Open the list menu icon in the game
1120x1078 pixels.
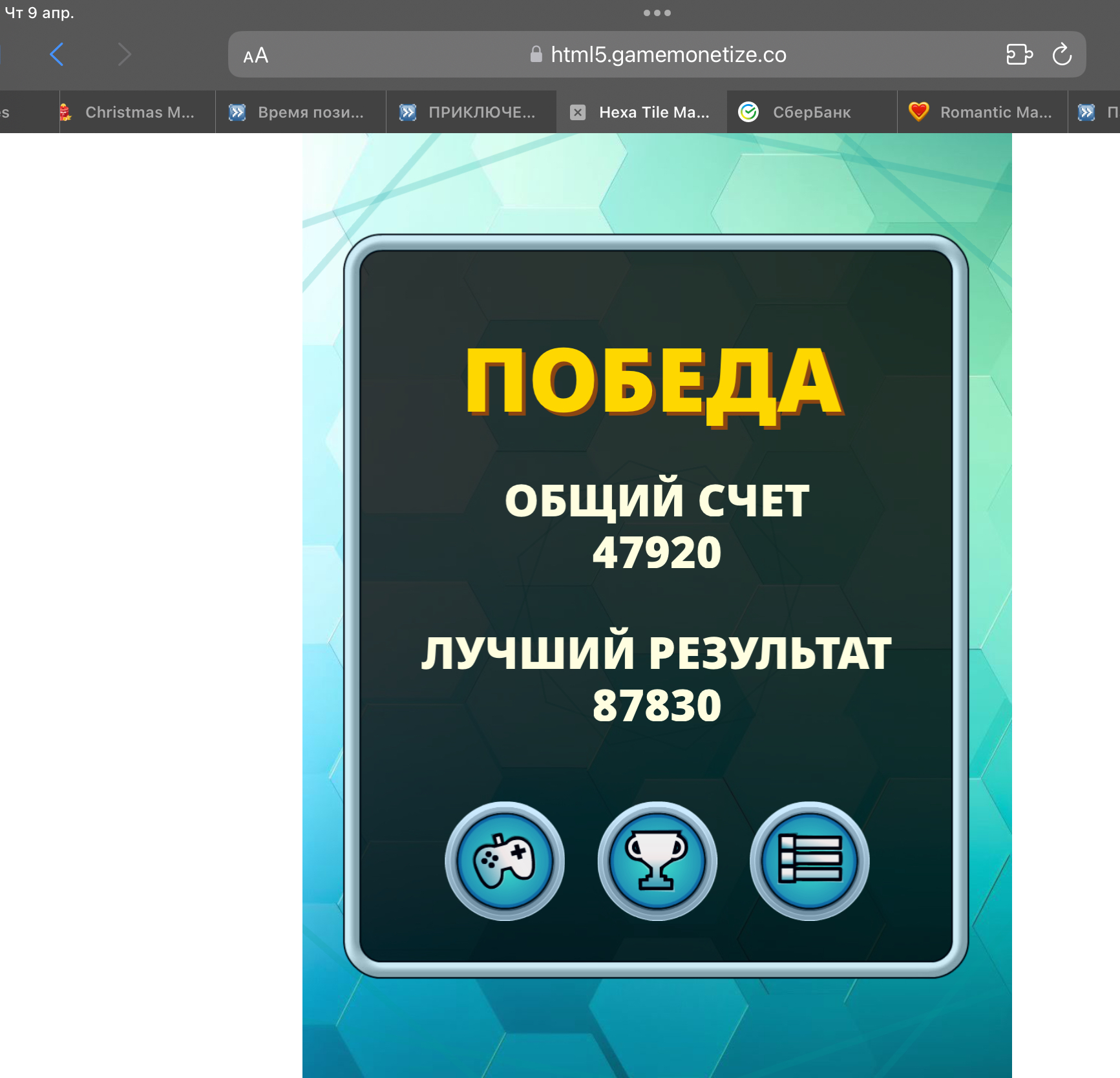[x=809, y=861]
